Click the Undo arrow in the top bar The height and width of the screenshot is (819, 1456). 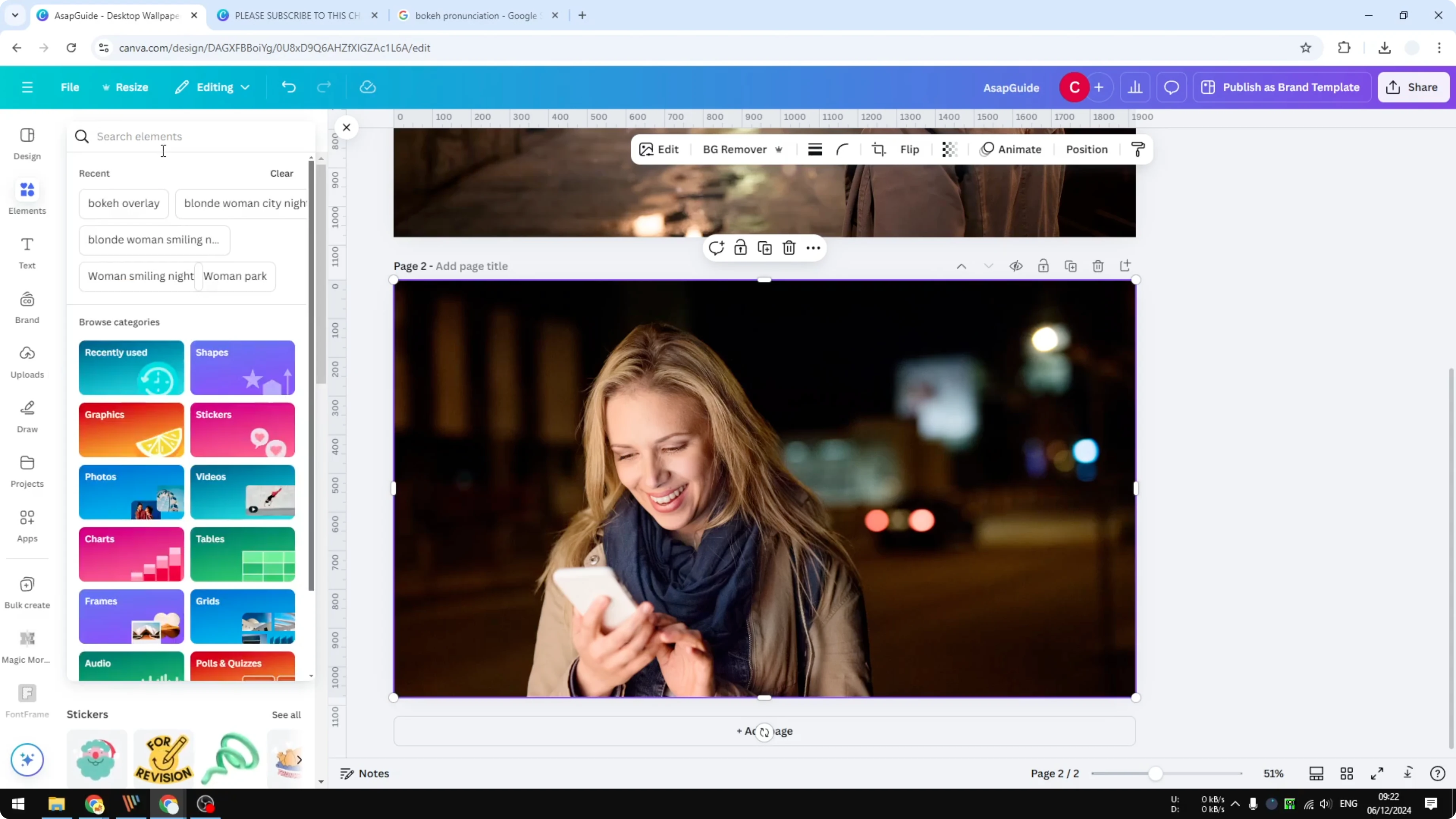(x=288, y=87)
